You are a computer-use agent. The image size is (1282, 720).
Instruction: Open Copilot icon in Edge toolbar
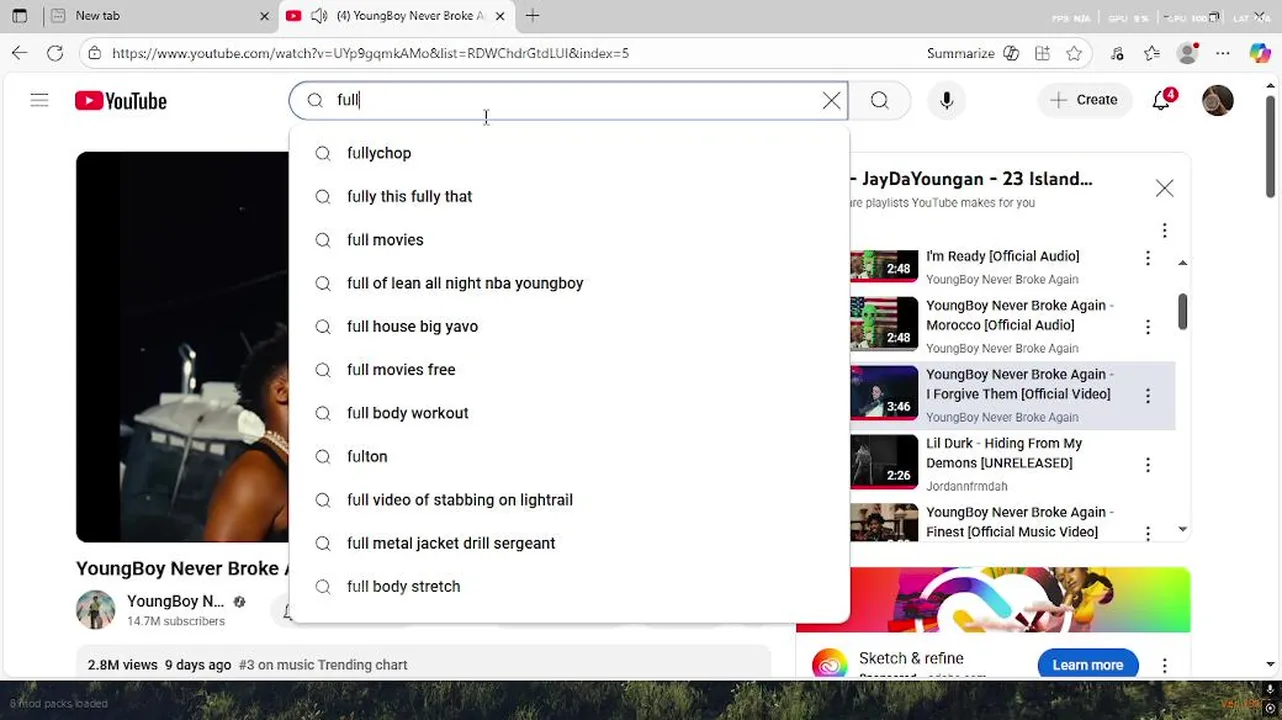[1260, 53]
